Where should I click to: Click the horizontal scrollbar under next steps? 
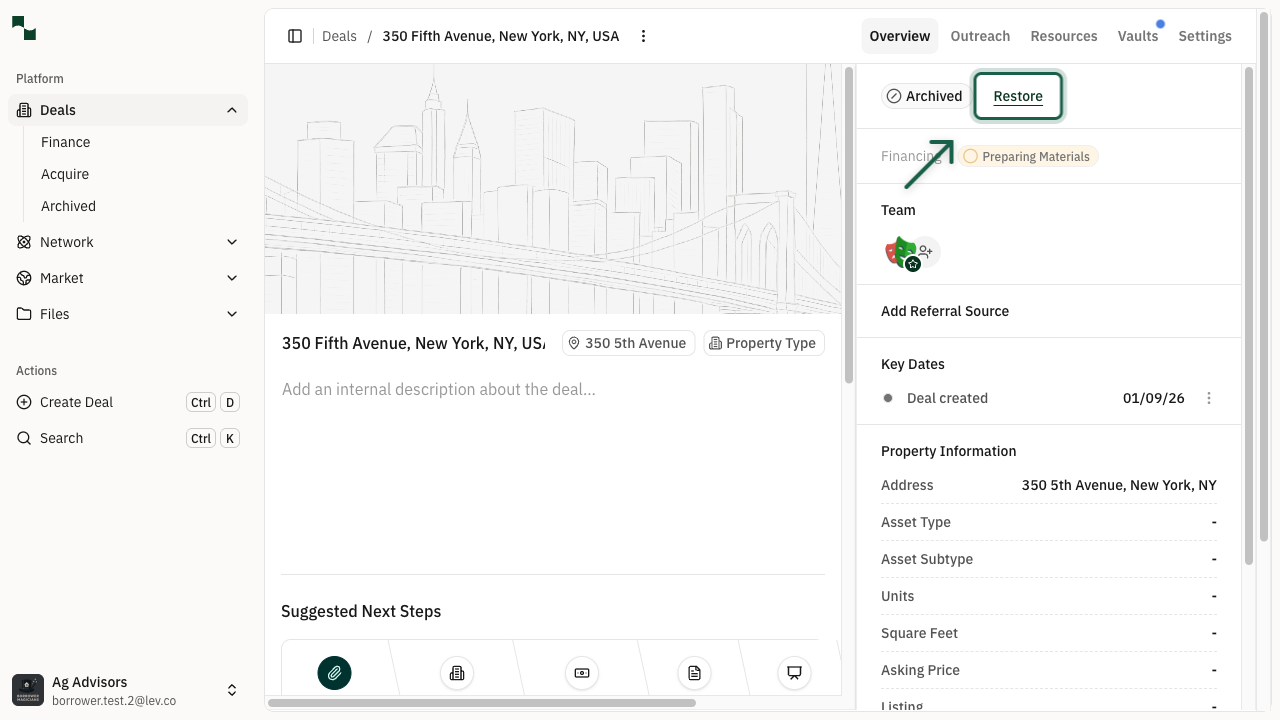pos(481,703)
